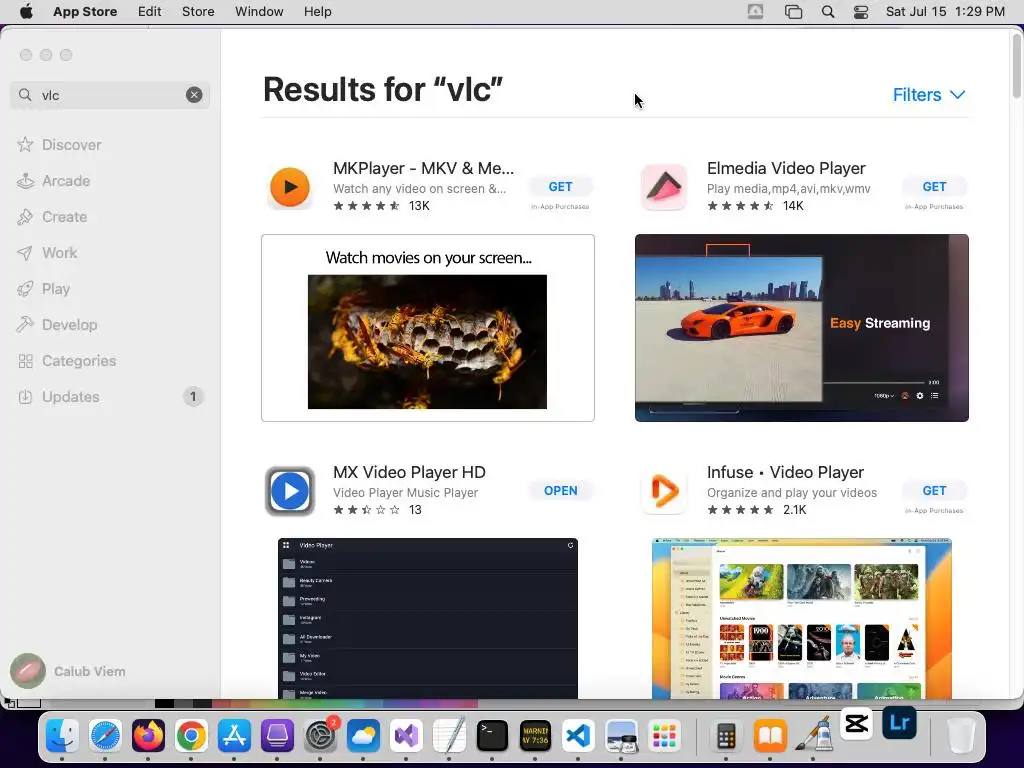
Task: View Elmedia Easy Streaming screenshot
Action: [801, 328]
